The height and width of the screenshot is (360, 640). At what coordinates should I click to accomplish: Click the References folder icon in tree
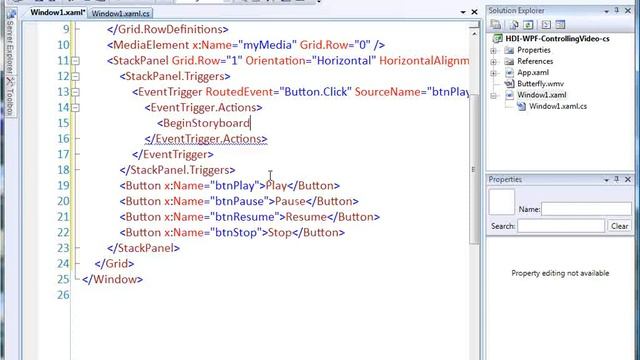(509, 62)
